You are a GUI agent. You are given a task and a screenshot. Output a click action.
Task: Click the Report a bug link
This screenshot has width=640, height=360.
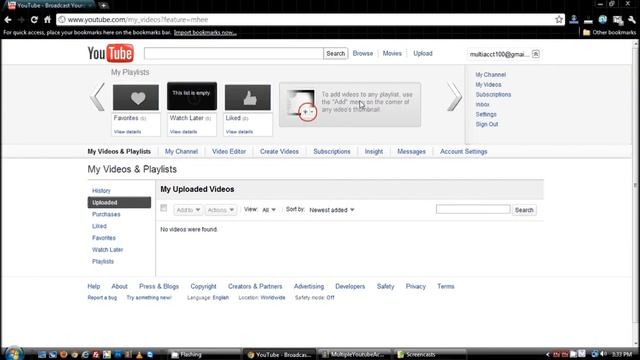coord(102,298)
